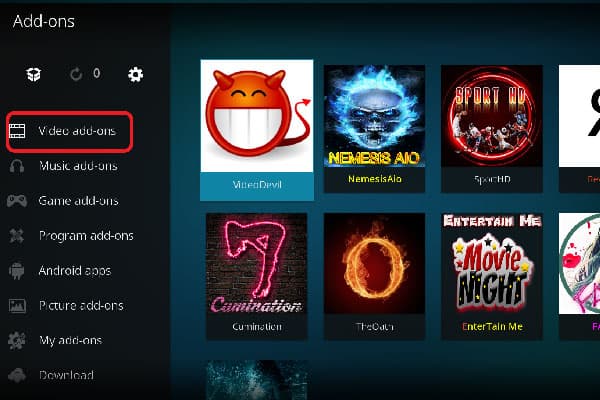The image size is (600, 400).
Task: Open the VideoDevil add-on thumbnail
Action: pyautogui.click(x=257, y=116)
